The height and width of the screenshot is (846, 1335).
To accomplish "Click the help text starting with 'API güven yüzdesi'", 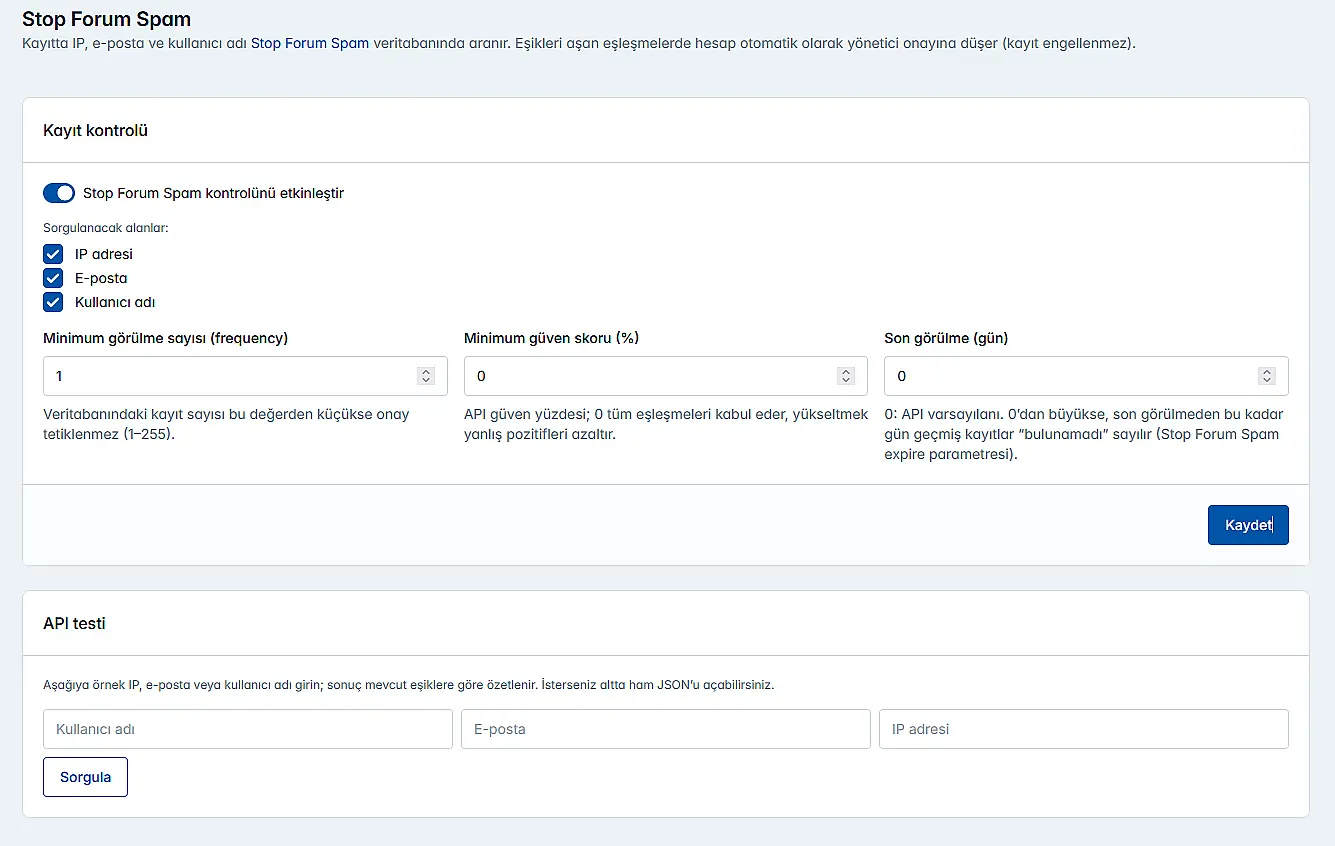I will click(666, 424).
